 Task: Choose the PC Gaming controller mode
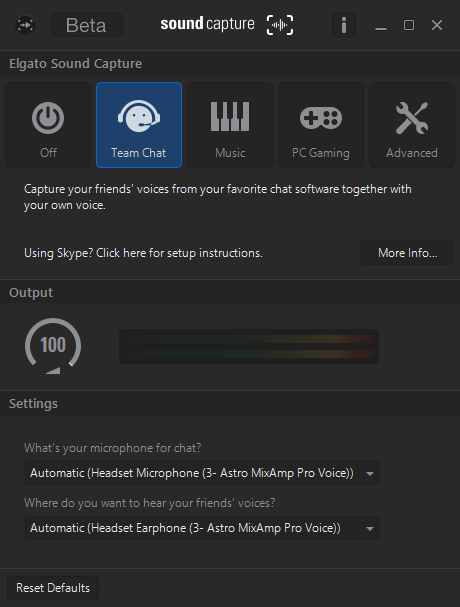pos(321,125)
